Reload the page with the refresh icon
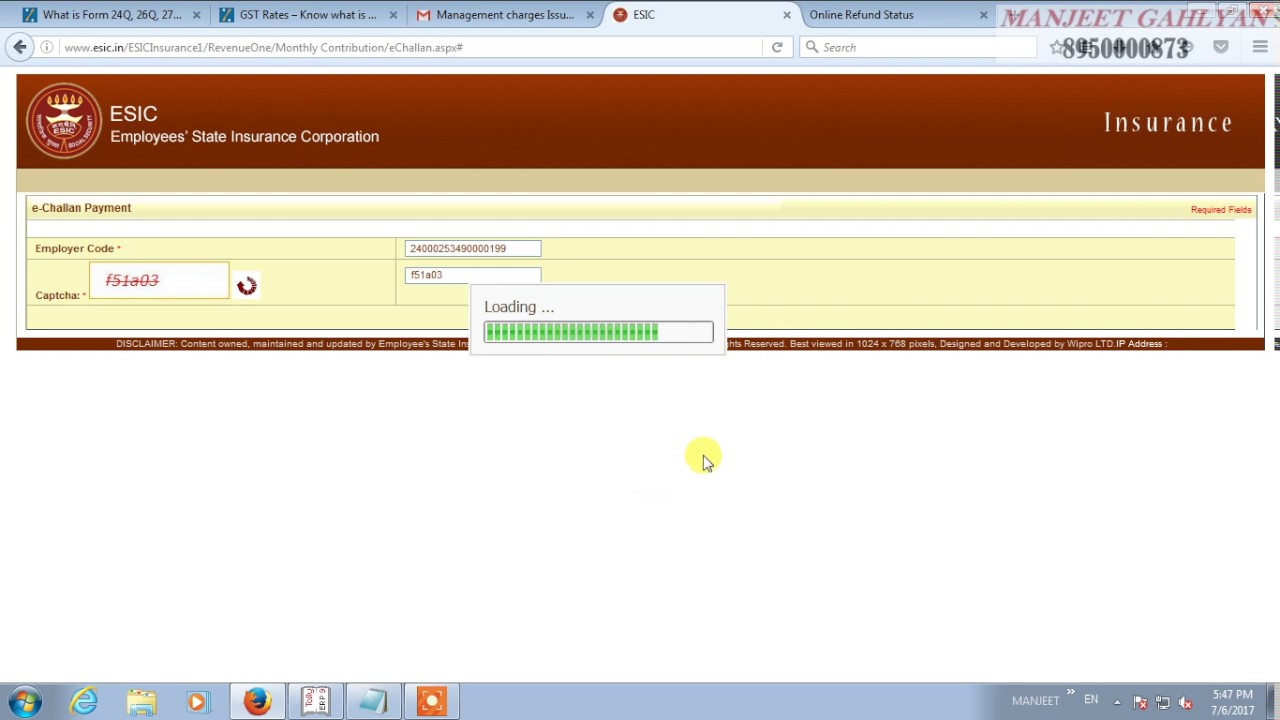The width and height of the screenshot is (1280, 720). tap(777, 47)
